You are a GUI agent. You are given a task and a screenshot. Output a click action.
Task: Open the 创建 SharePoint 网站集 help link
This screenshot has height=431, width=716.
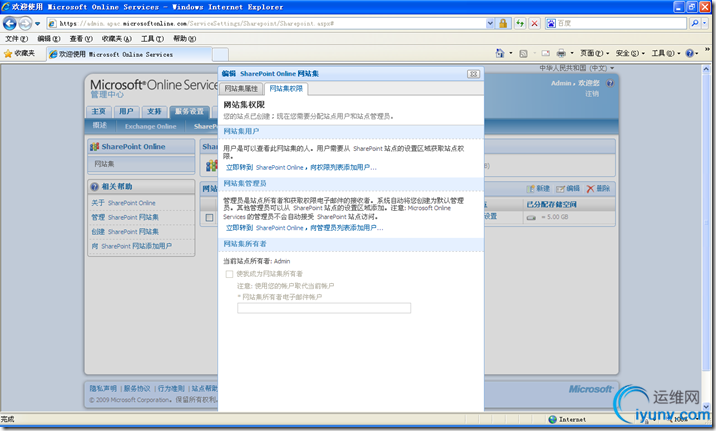[125, 231]
